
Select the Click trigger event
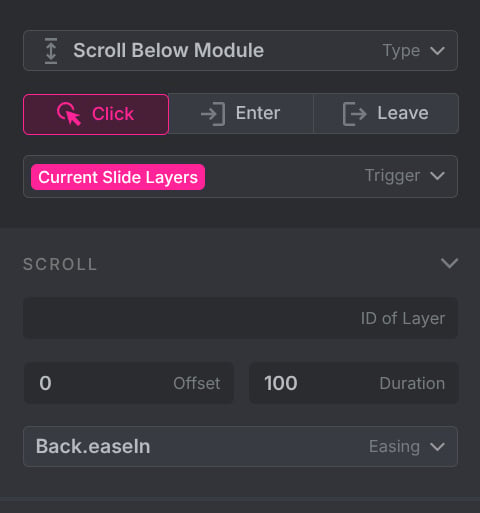(x=96, y=114)
